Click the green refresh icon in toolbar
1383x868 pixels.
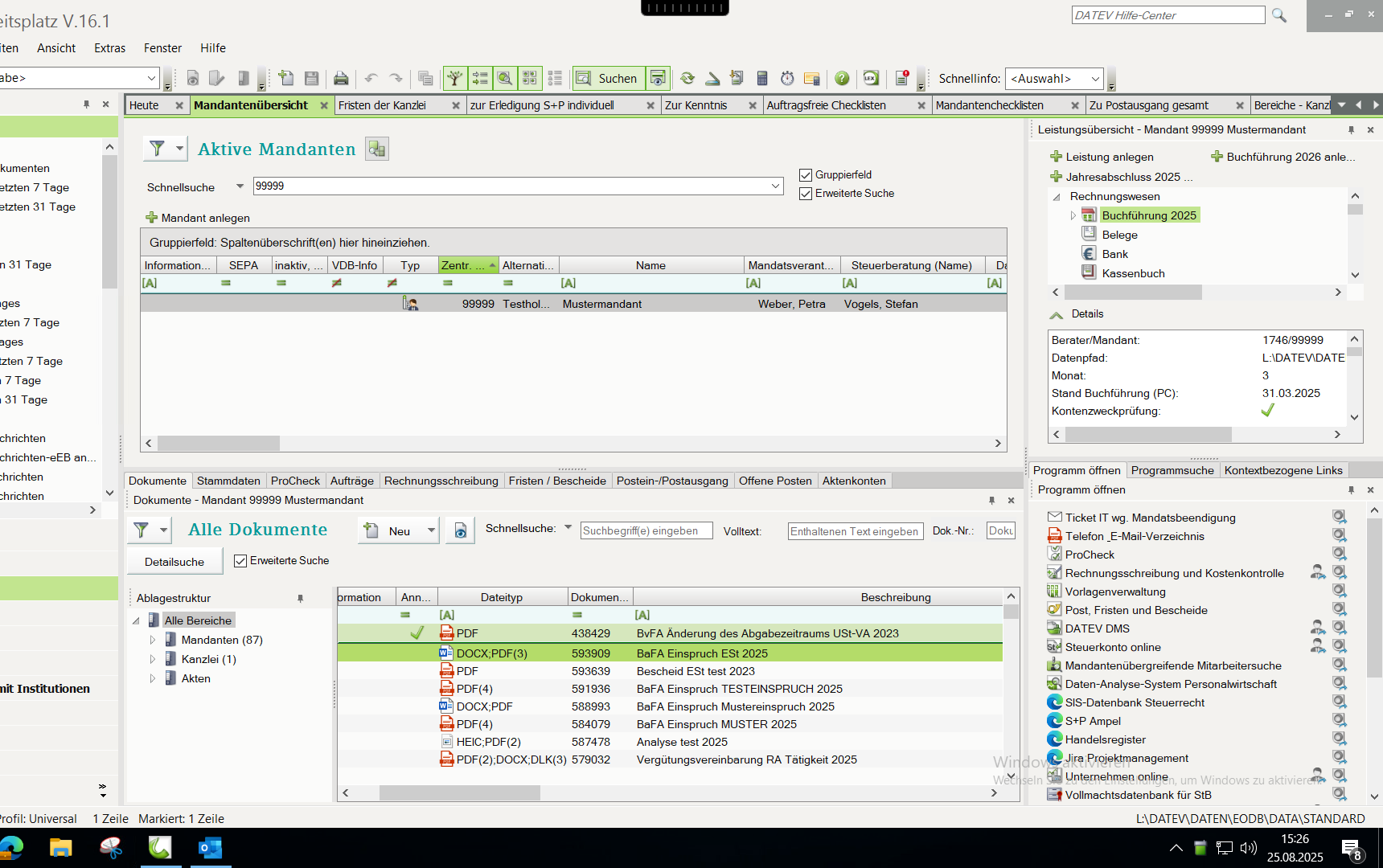(687, 78)
